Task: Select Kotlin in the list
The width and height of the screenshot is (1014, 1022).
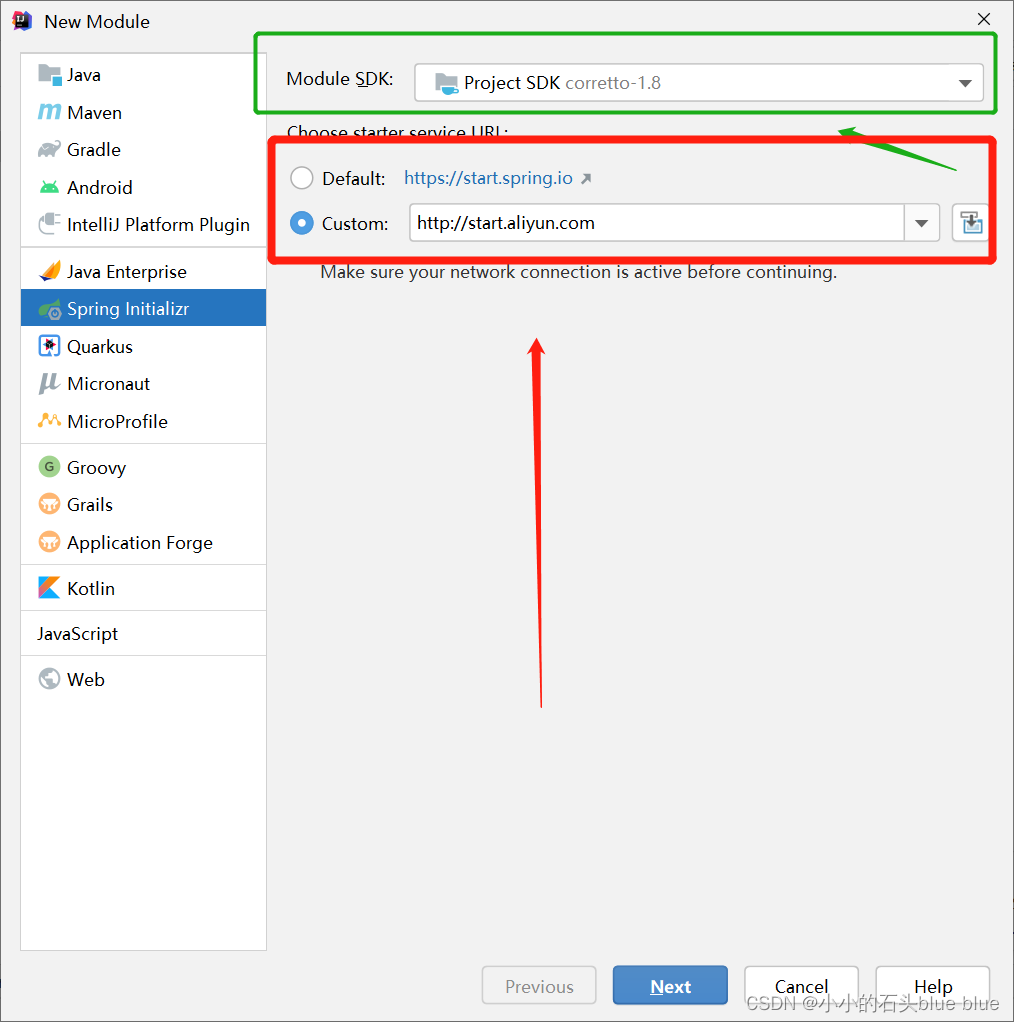Action: 143,589
